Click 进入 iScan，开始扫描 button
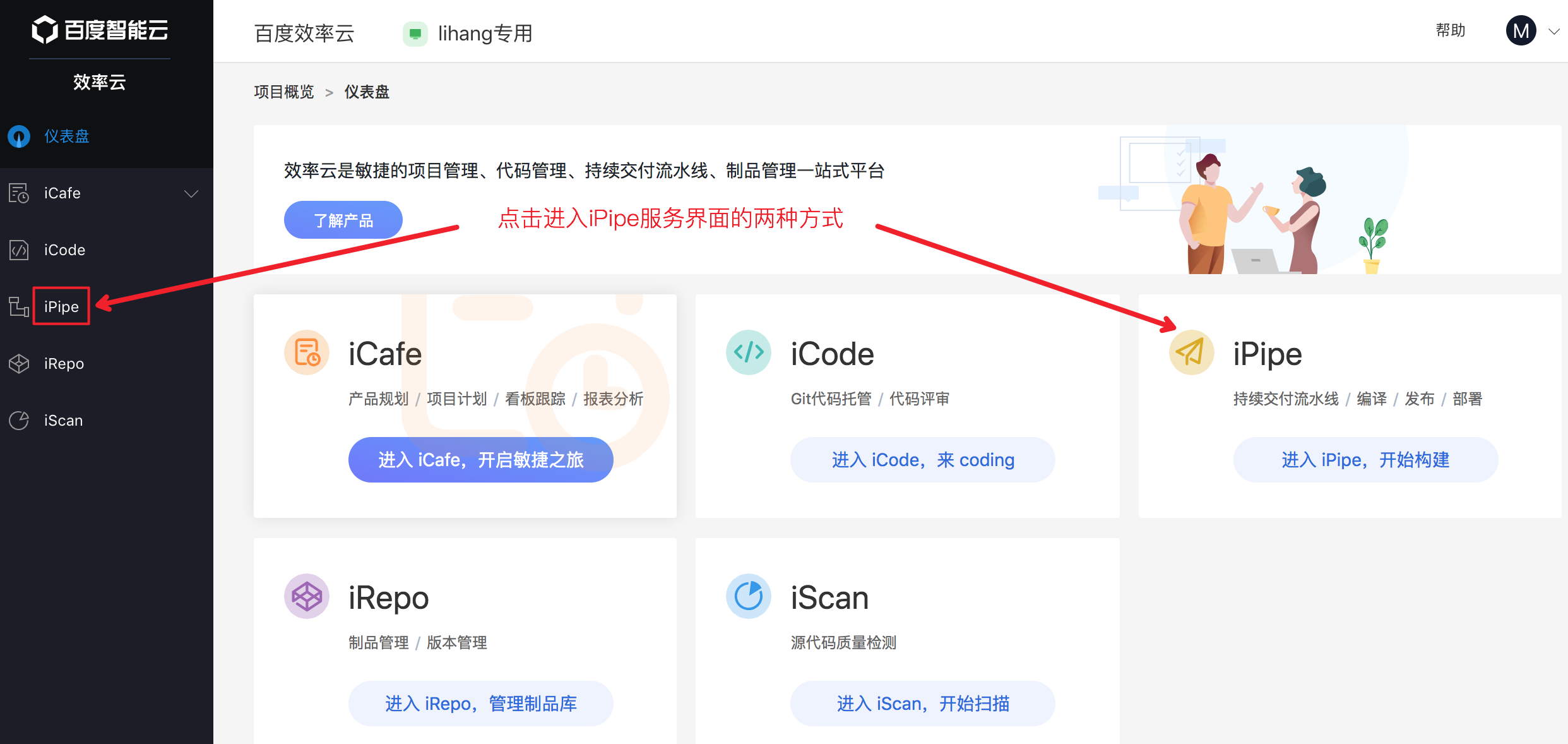The width and height of the screenshot is (1568, 744). pos(923,704)
